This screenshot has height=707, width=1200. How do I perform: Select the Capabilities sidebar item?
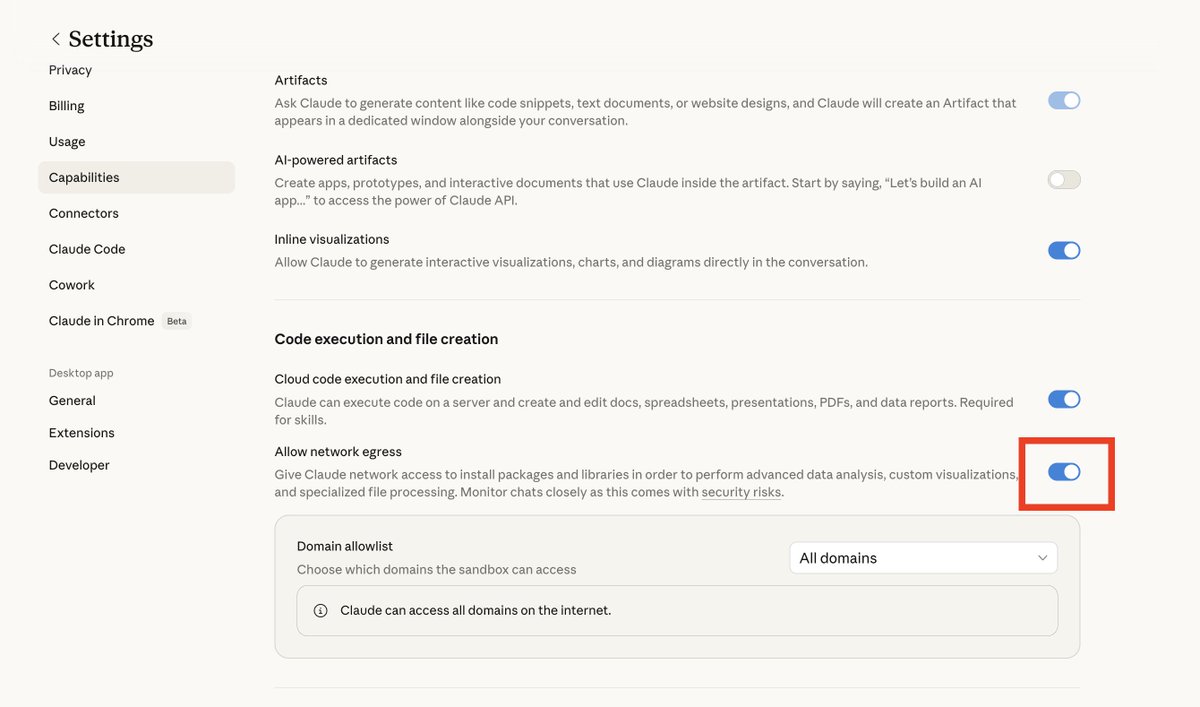coord(84,178)
